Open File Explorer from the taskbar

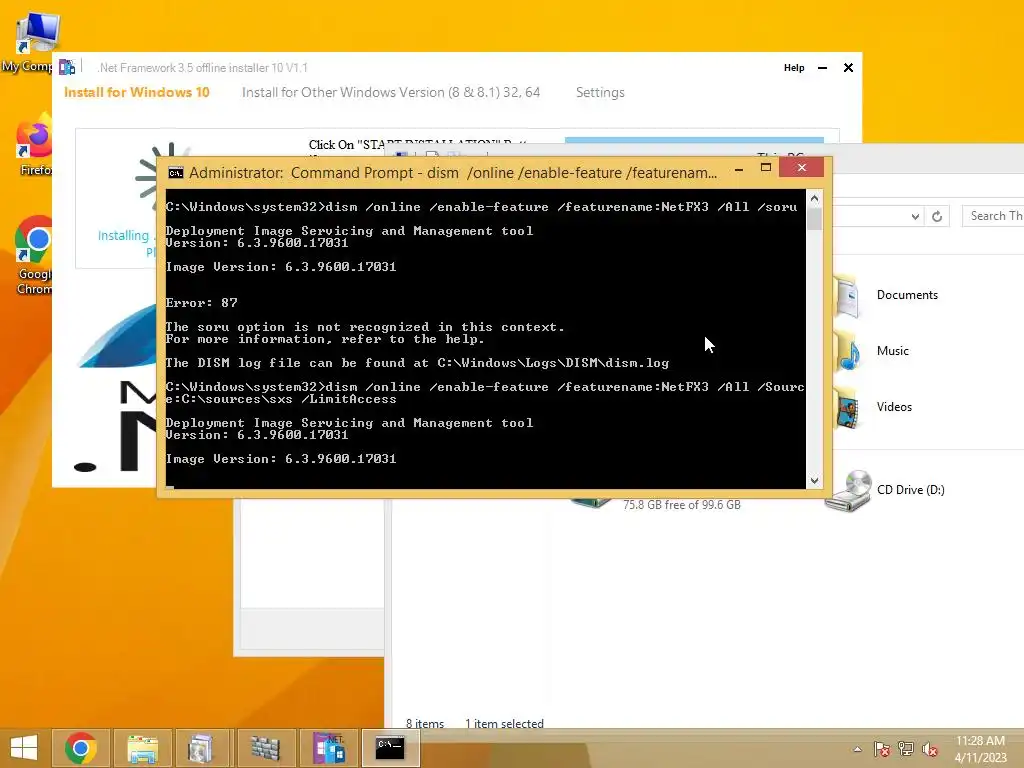142,748
